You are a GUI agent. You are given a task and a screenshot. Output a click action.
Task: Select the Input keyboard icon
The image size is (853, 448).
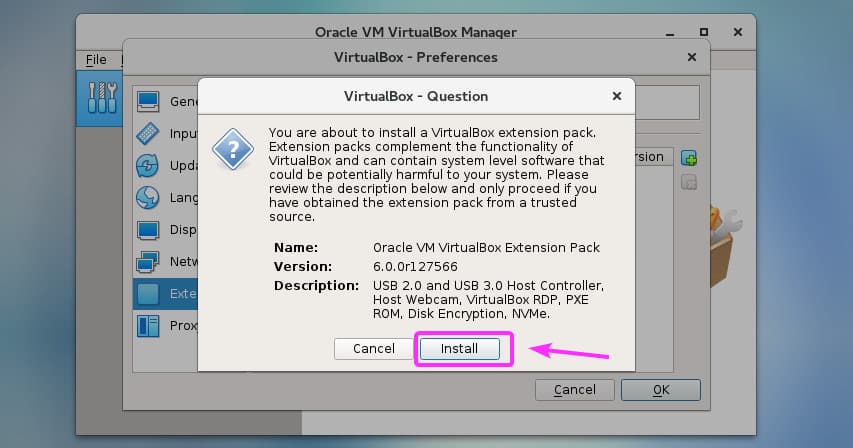click(148, 133)
